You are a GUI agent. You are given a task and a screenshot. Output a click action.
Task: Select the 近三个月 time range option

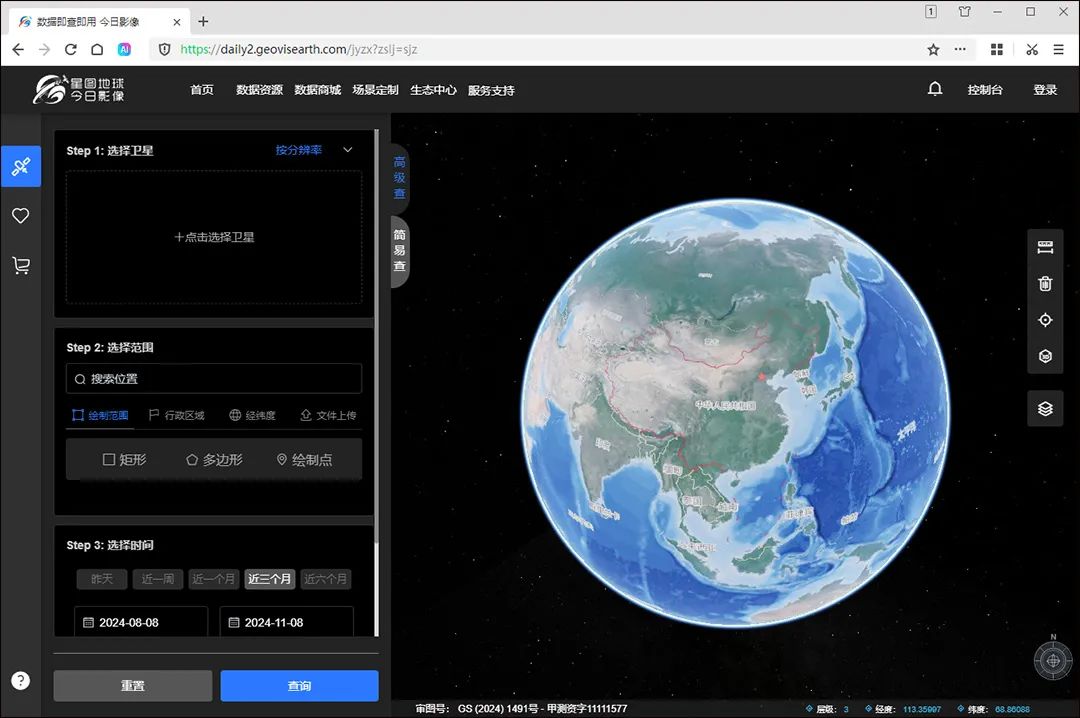pyautogui.click(x=269, y=579)
